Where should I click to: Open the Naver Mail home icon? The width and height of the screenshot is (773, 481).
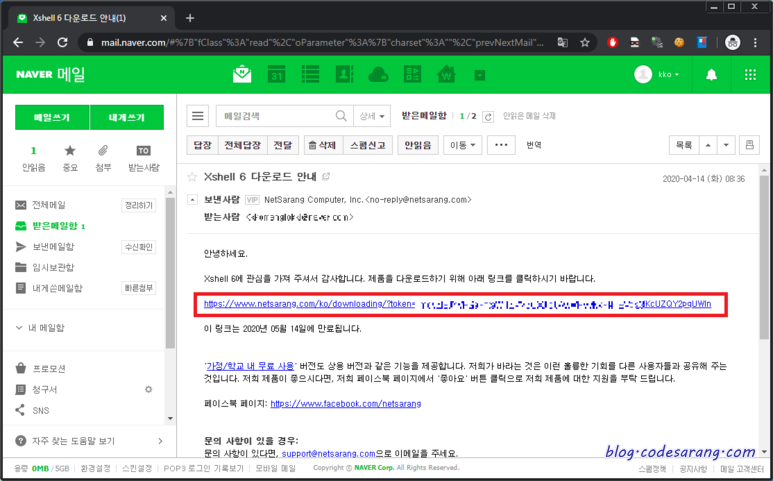click(242, 74)
